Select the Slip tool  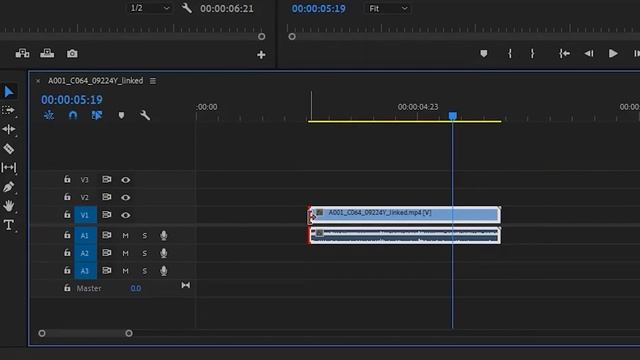[x=9, y=167]
